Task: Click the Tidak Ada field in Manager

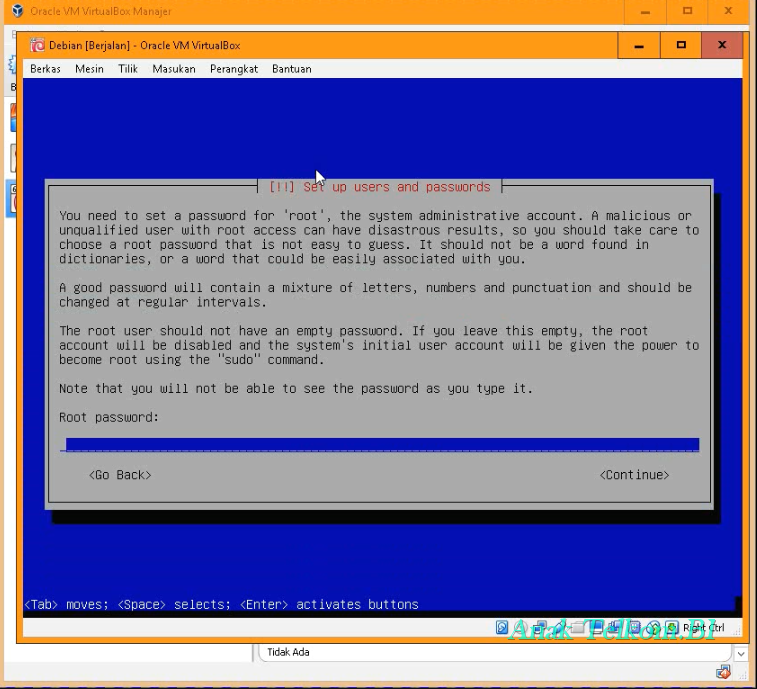Action: tap(494, 652)
